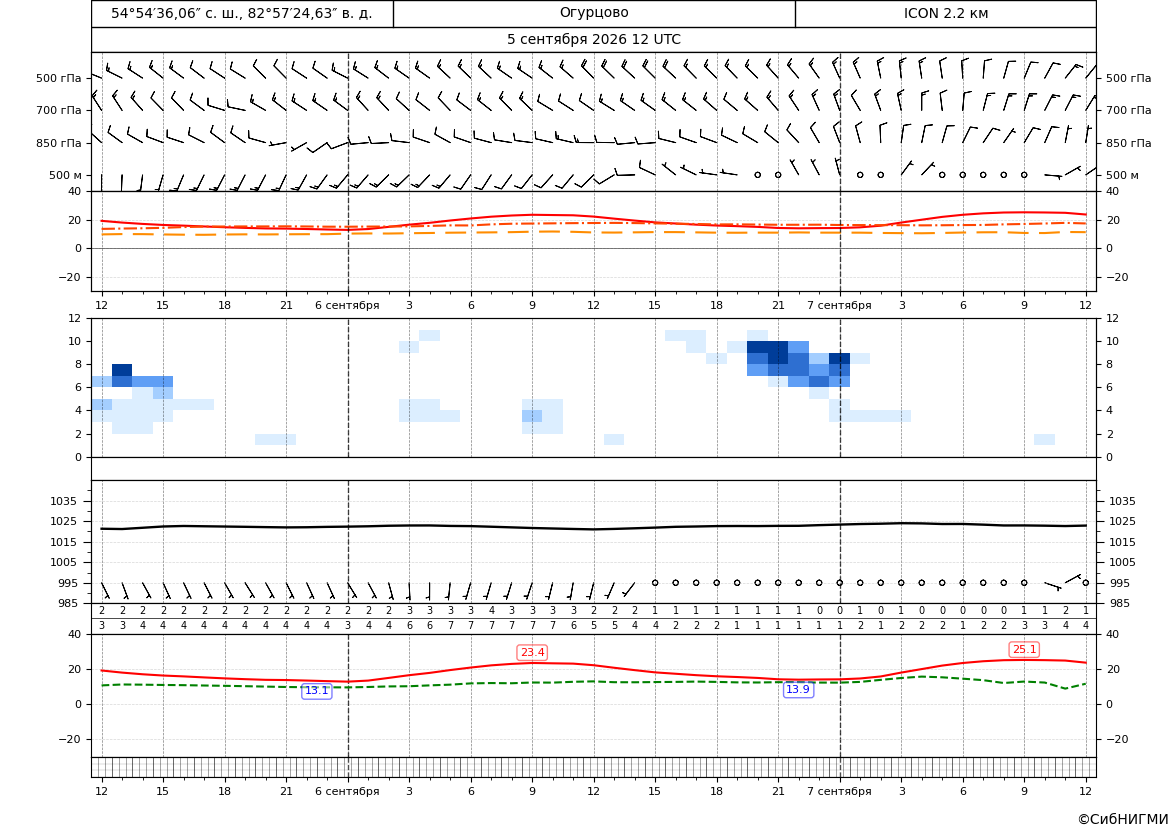Click the coordinates header cell
The image size is (1169, 827).
coord(242,13)
